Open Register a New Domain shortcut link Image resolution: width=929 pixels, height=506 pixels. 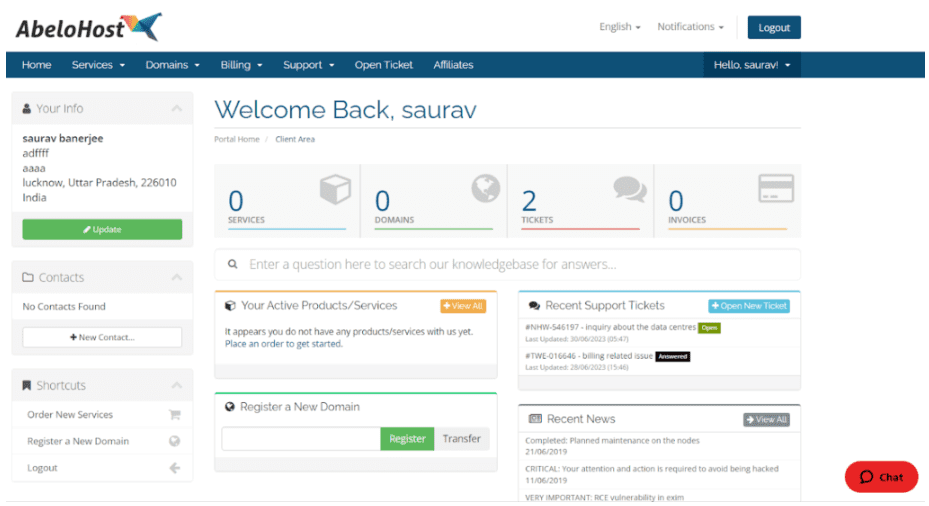78,441
